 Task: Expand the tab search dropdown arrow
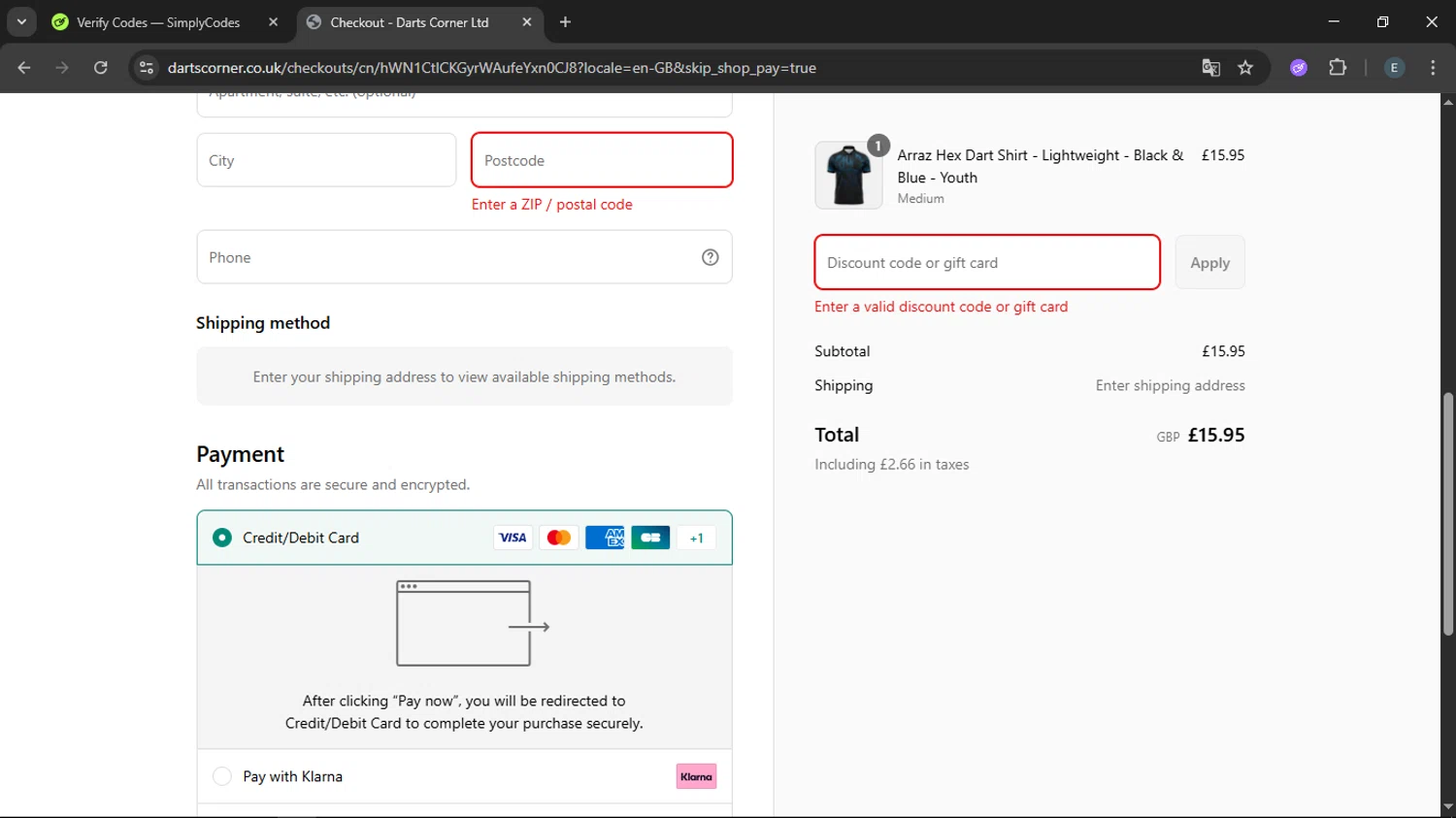click(x=21, y=21)
